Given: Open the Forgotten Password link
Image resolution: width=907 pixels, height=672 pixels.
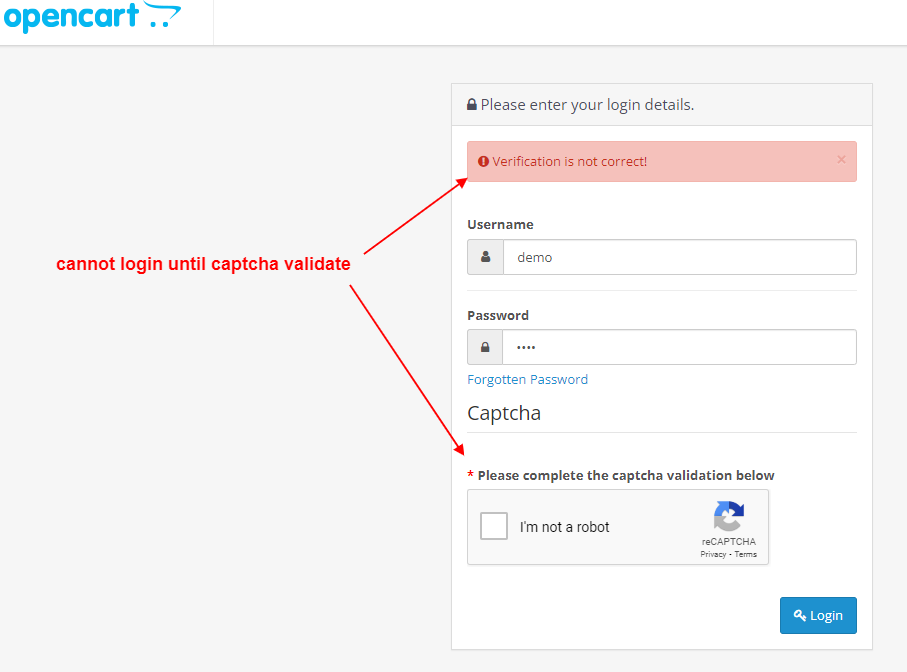Looking at the screenshot, I should (527, 380).
